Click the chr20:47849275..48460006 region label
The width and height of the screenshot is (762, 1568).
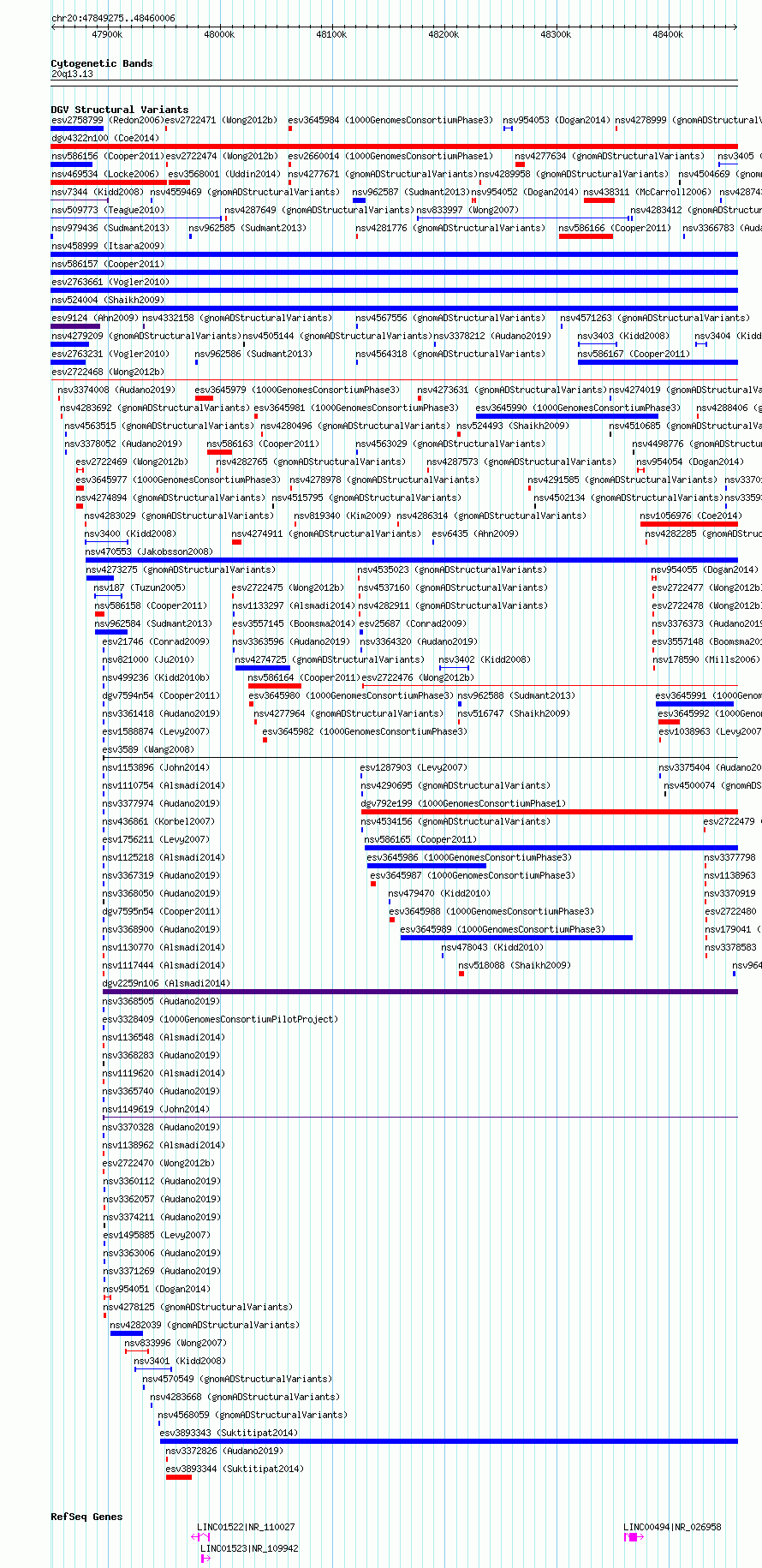tap(113, 18)
